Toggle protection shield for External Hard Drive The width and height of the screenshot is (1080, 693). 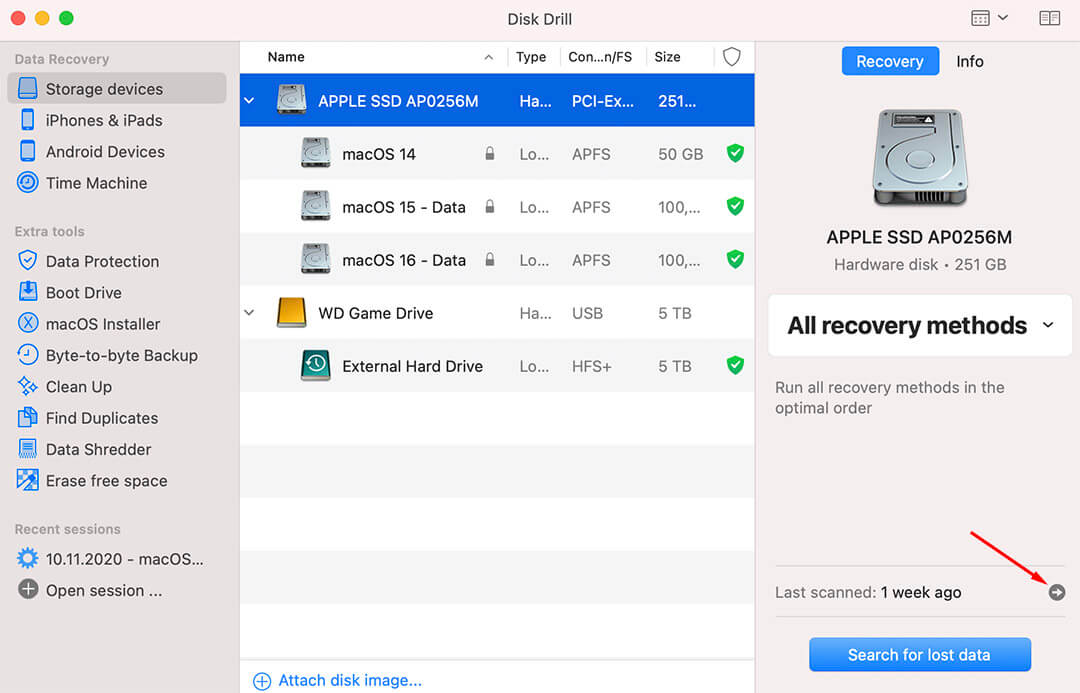tap(735, 365)
